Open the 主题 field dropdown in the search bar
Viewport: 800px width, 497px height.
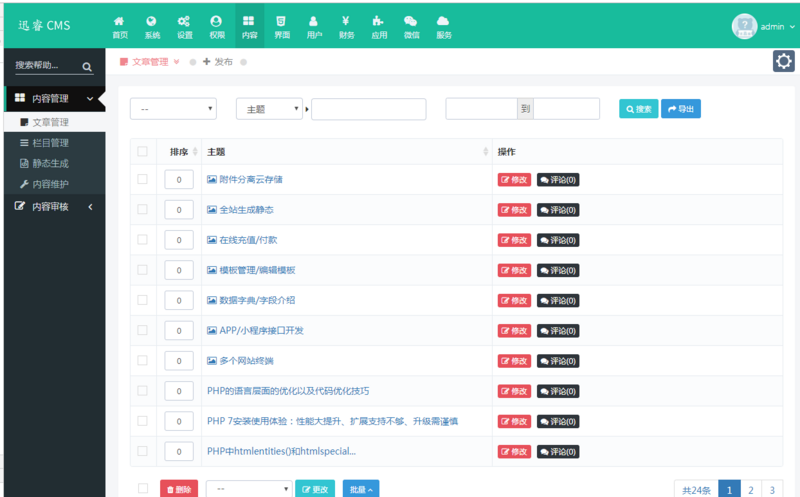pos(269,109)
